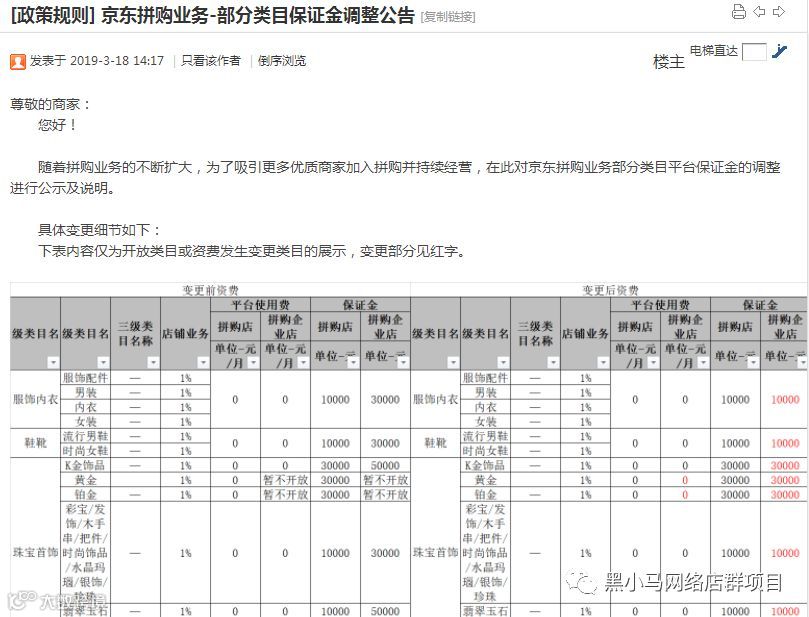The image size is (809, 617).
Task: Click the 变更后资费 table header
Action: pyautogui.click(x=610, y=290)
